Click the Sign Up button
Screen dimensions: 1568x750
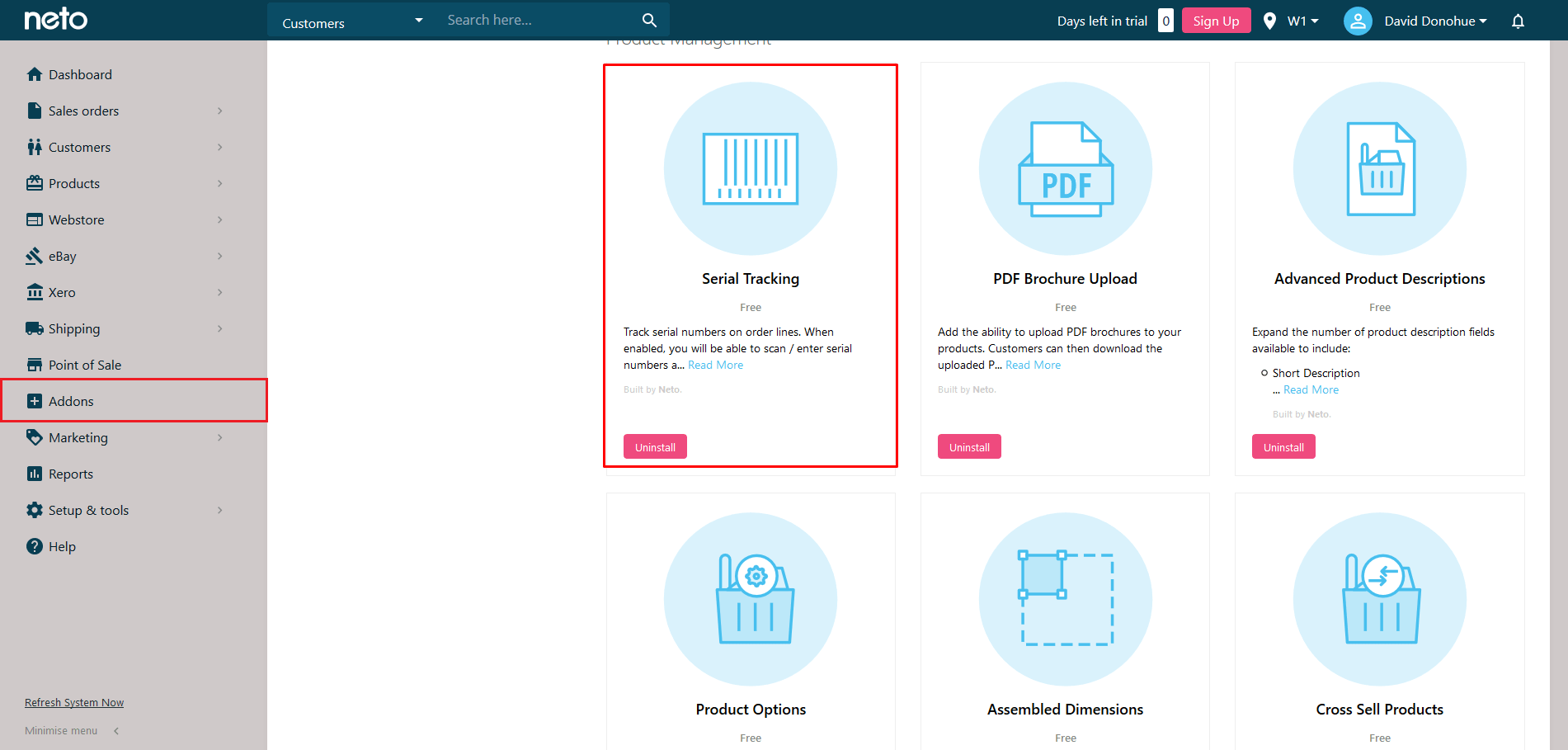click(x=1216, y=21)
